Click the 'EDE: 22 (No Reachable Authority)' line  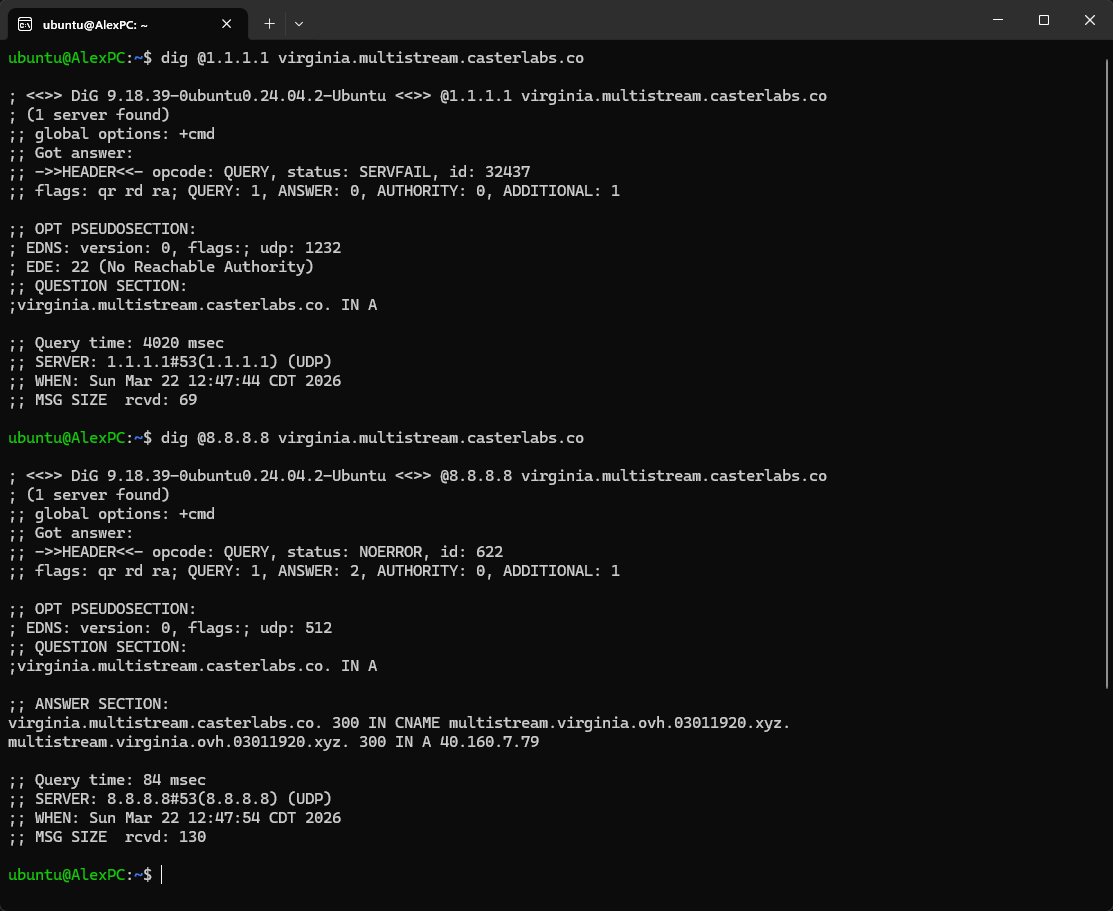[x=161, y=267]
